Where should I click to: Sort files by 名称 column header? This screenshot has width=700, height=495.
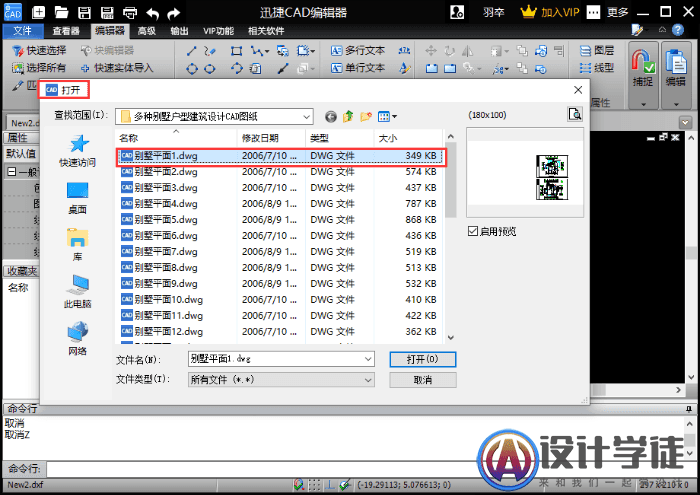pyautogui.click(x=176, y=138)
